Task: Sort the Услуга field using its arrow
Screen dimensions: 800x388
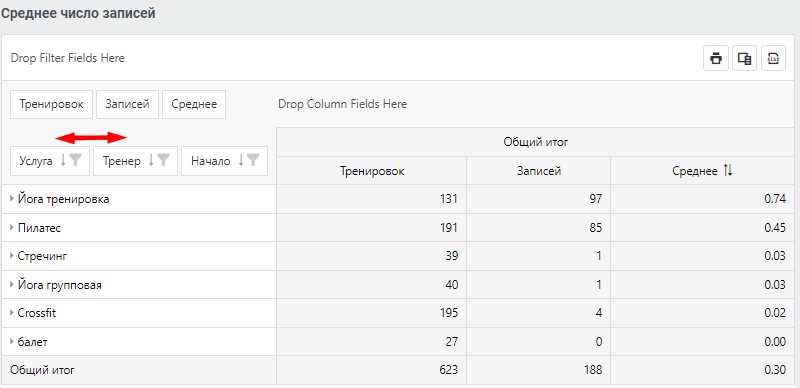Action: click(x=63, y=161)
